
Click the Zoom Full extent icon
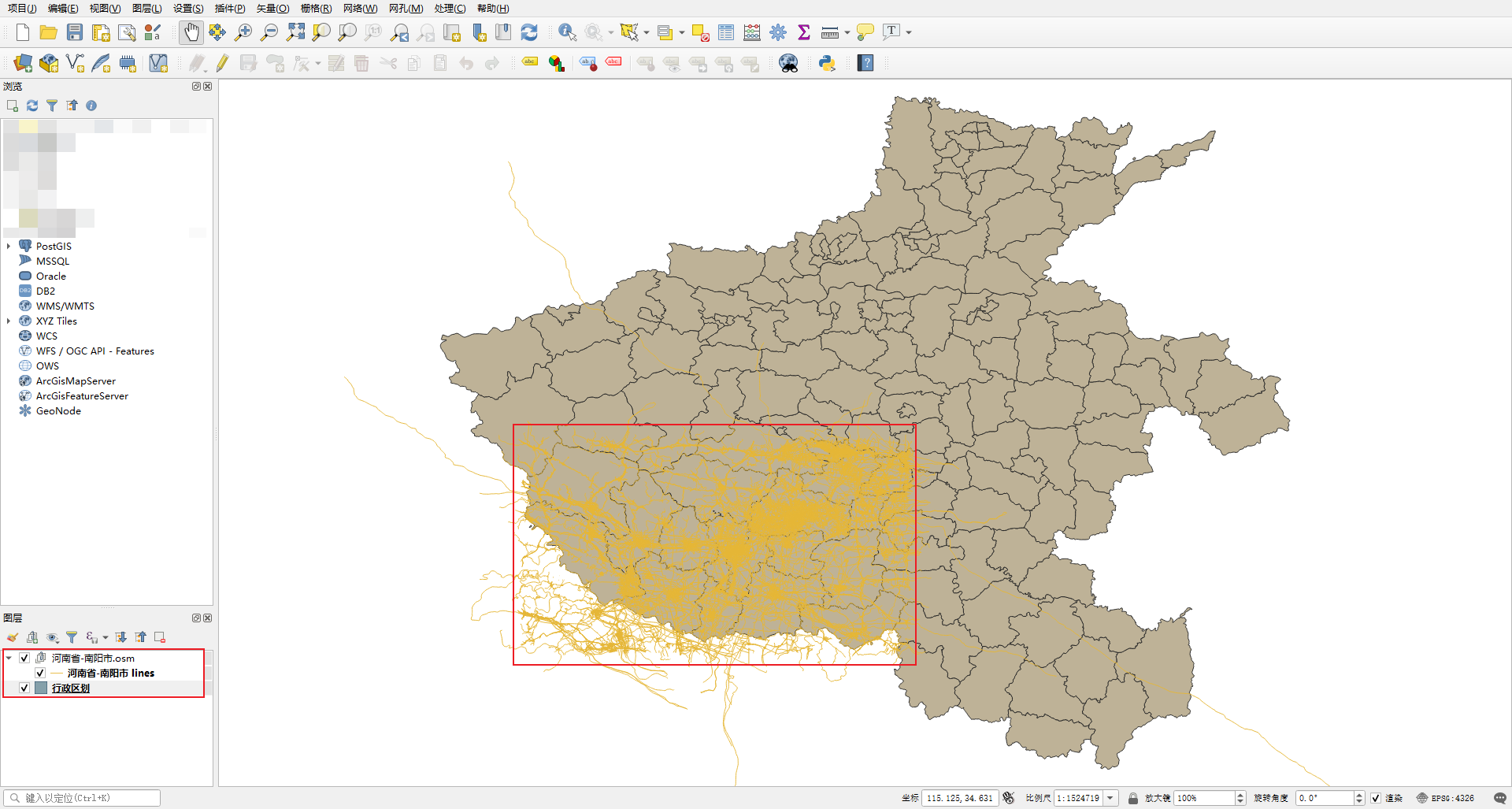pos(295,32)
